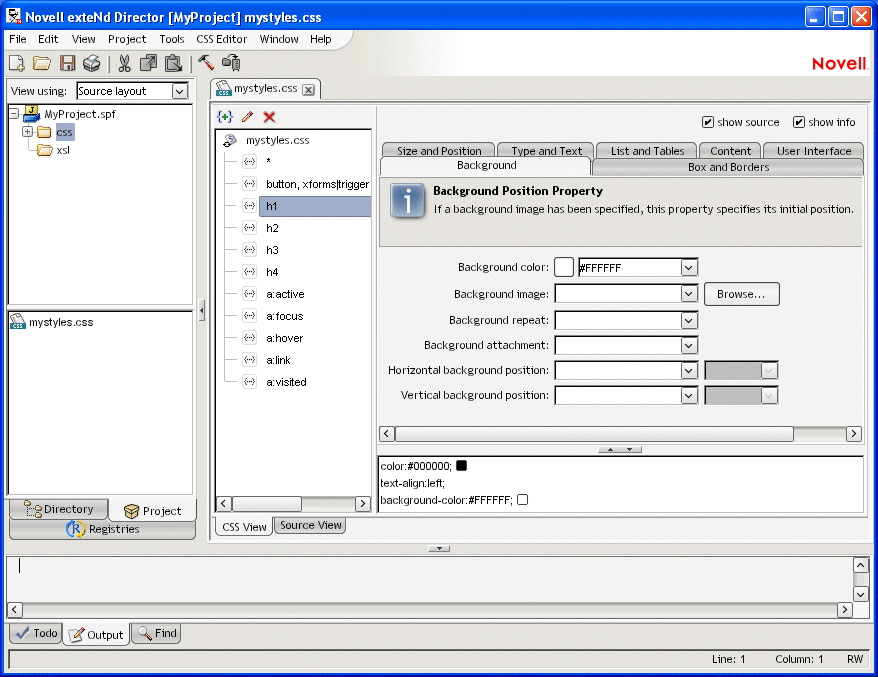Open the Background image dropdown

point(689,293)
